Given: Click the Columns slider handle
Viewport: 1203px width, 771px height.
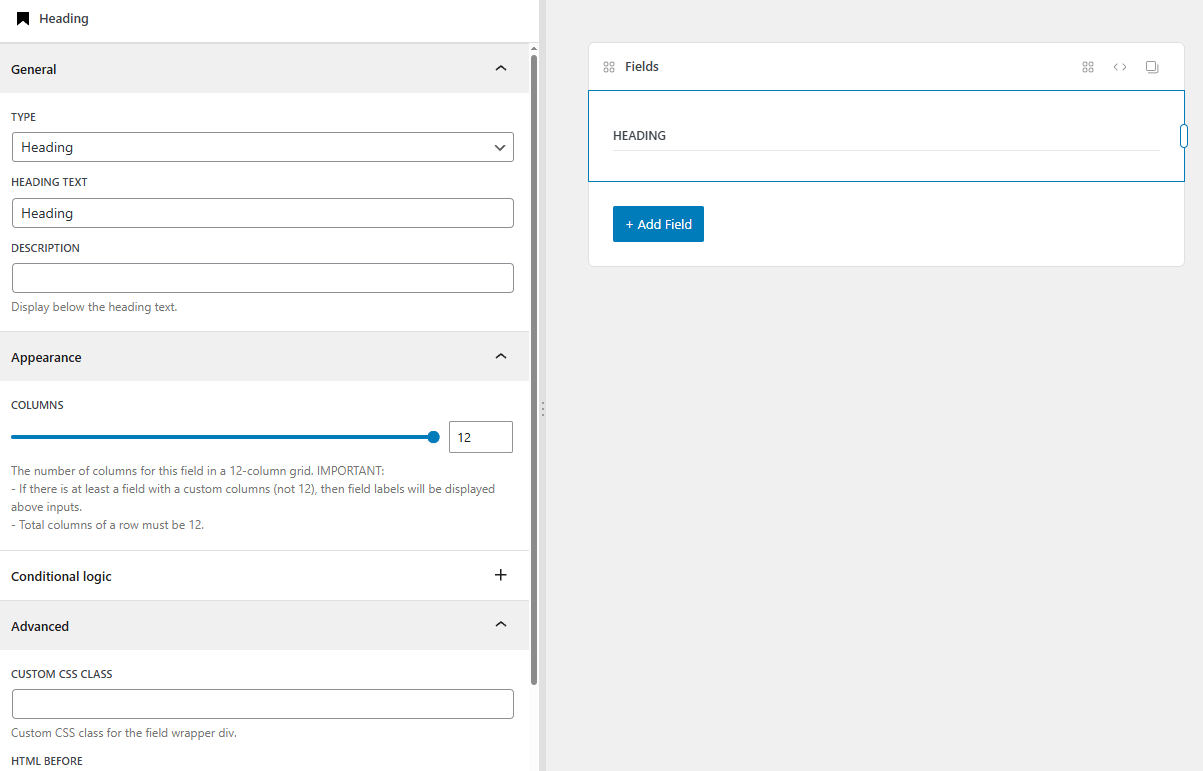Looking at the screenshot, I should [x=433, y=437].
